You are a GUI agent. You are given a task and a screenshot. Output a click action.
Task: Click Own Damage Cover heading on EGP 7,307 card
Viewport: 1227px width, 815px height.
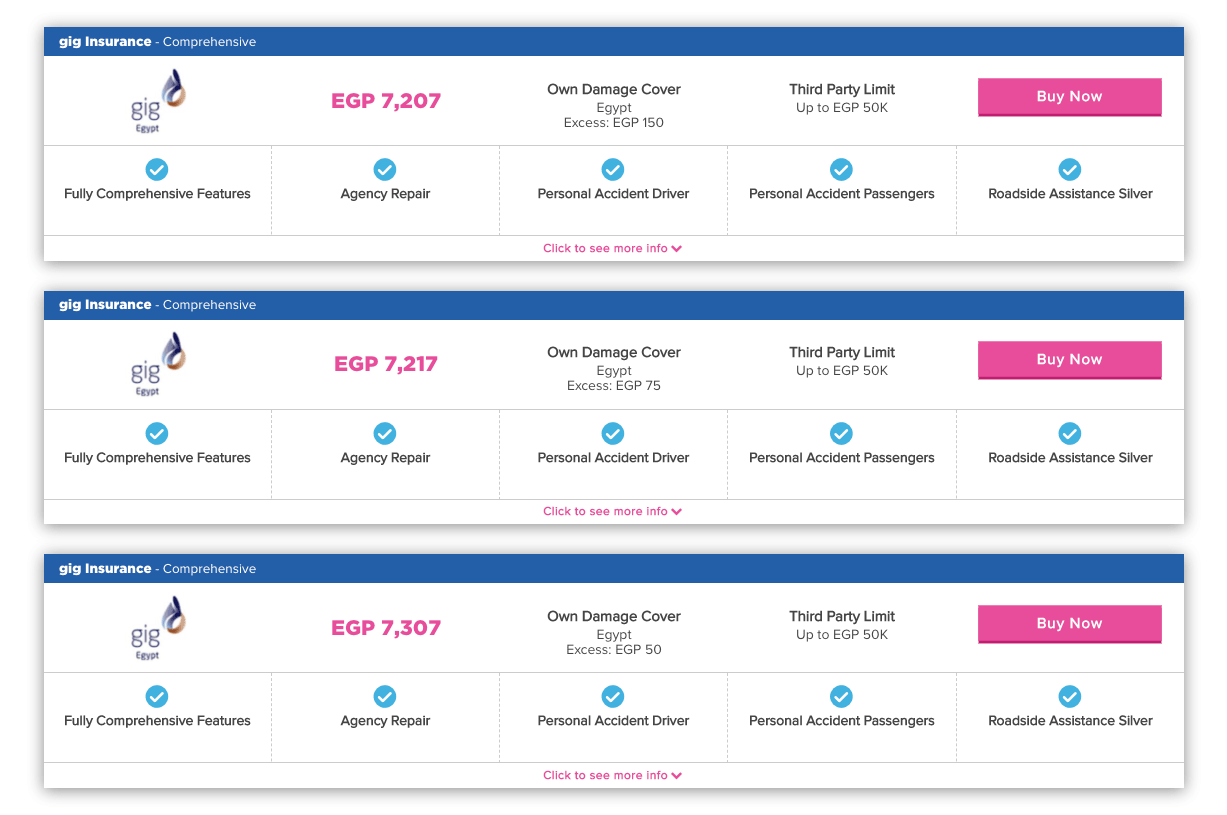tap(614, 616)
